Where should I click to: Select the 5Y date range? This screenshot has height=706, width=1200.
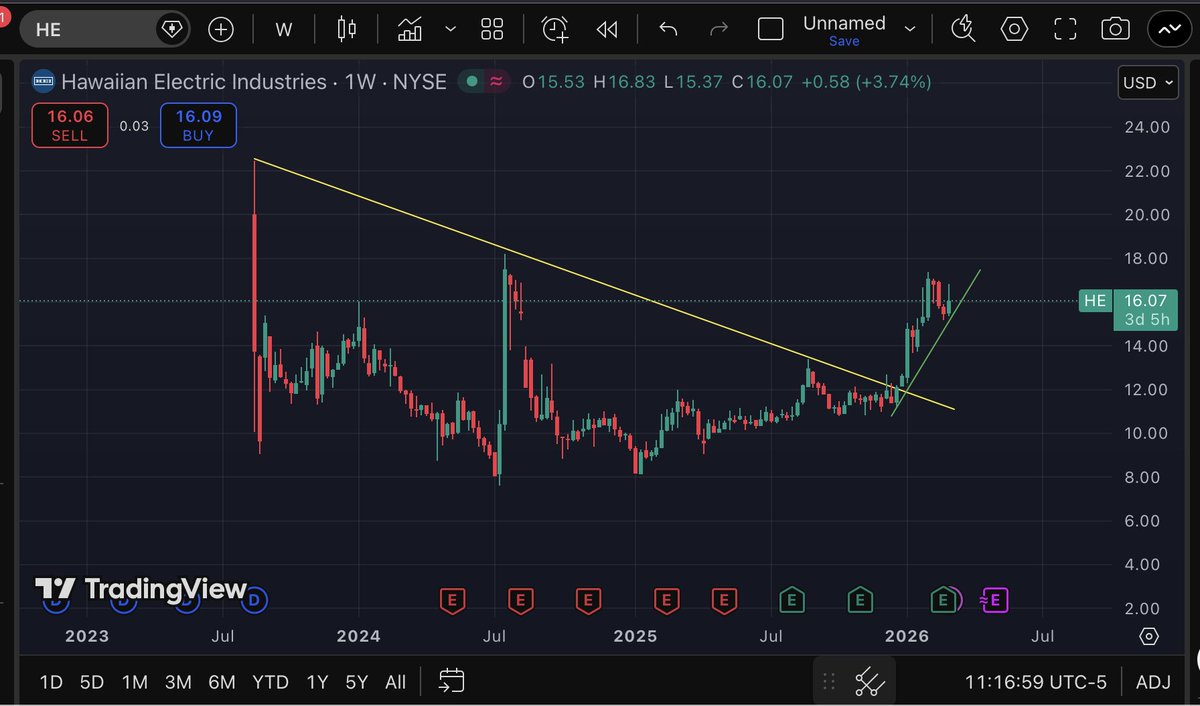coord(357,682)
